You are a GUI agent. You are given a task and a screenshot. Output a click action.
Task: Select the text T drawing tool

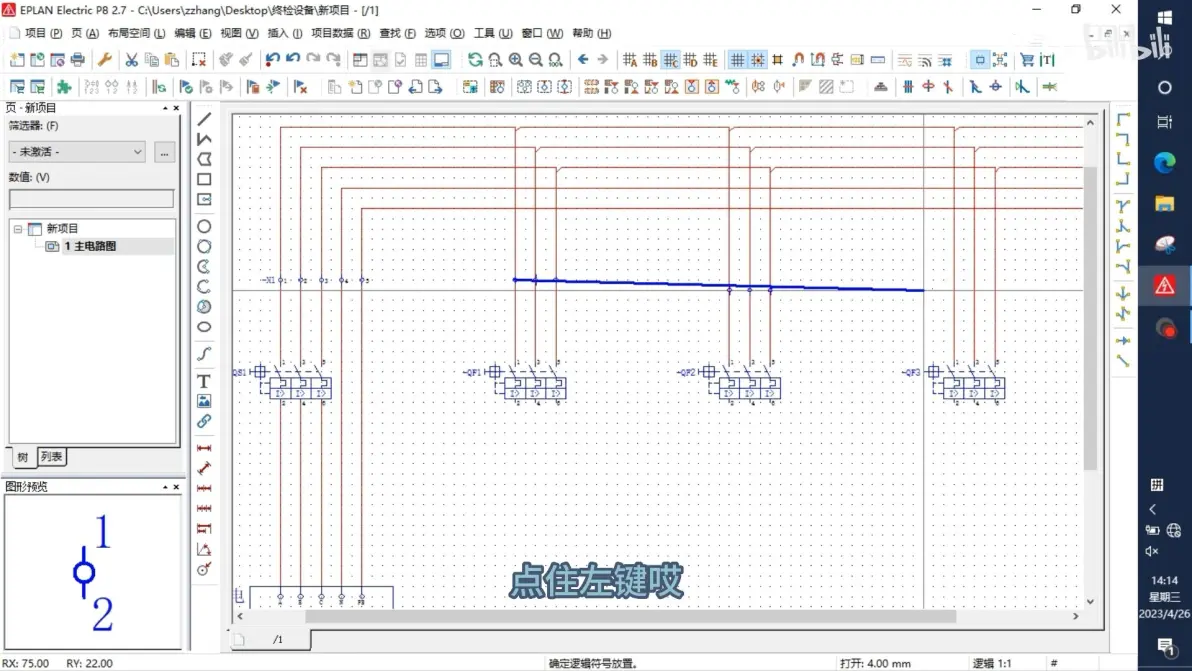click(204, 381)
